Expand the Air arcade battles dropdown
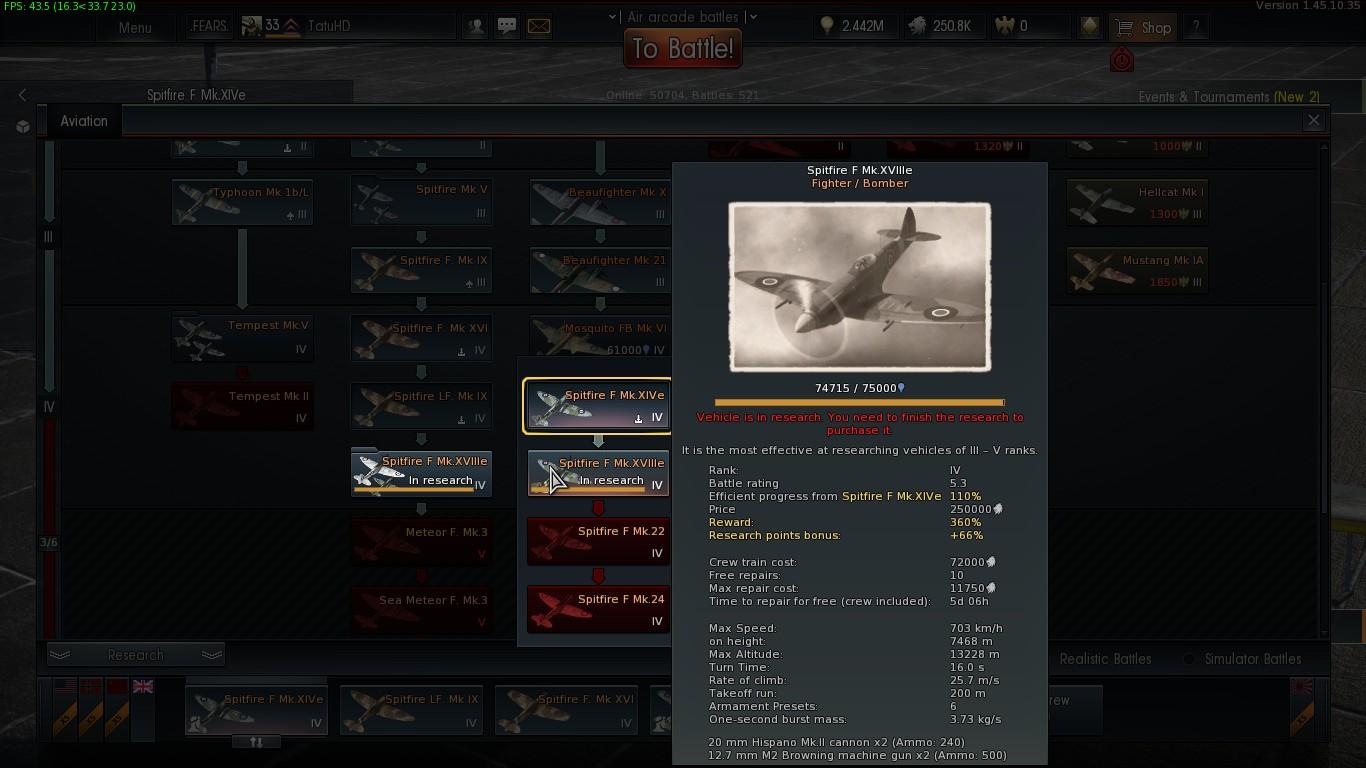The image size is (1366, 768). 683,17
